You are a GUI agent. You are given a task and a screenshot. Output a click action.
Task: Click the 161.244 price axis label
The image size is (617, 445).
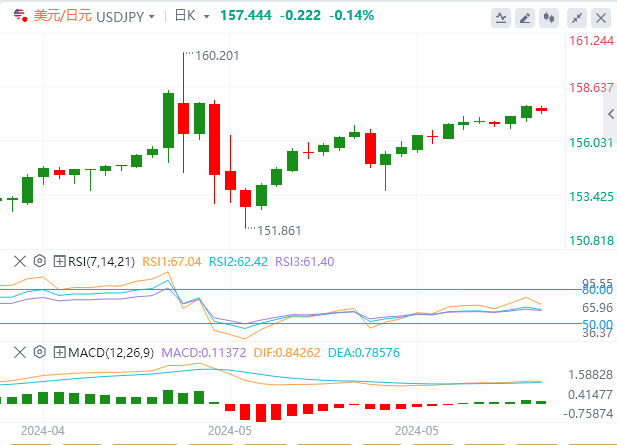591,41
